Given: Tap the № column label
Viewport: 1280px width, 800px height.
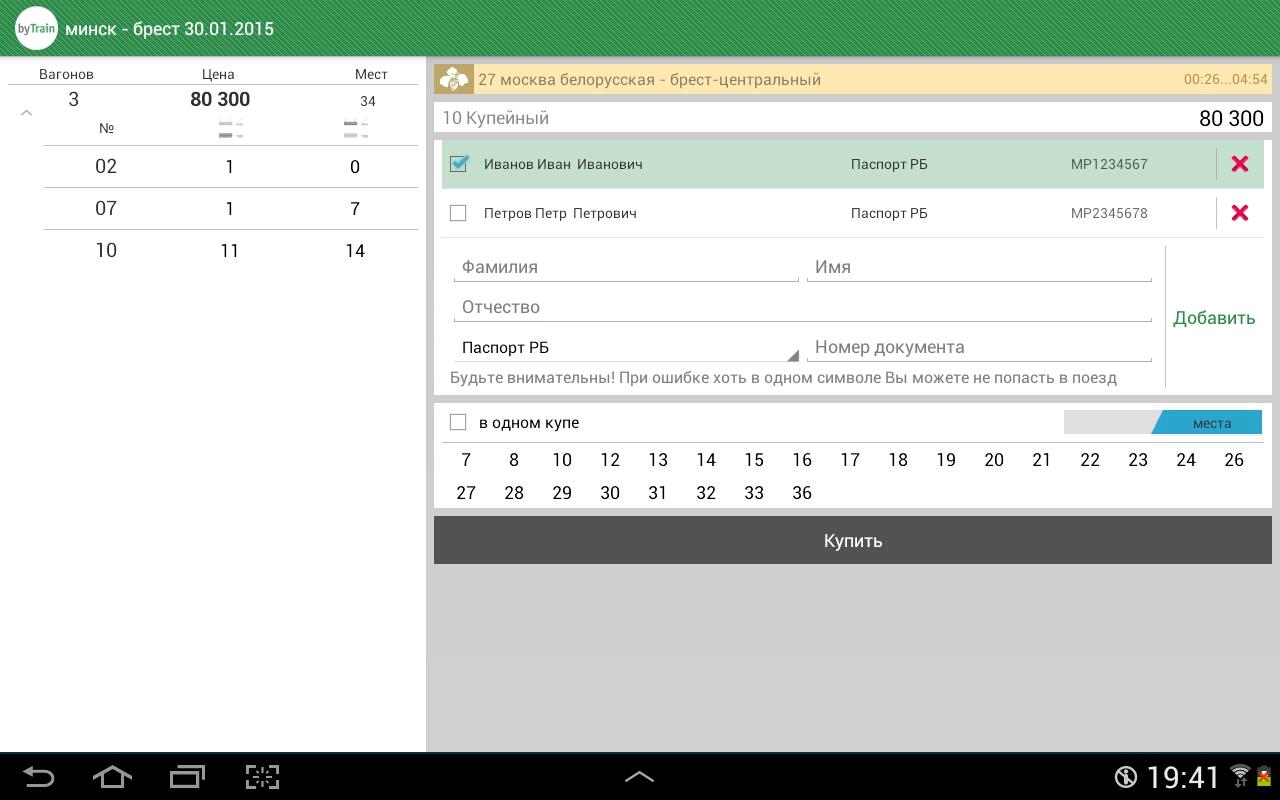Looking at the screenshot, I should (106, 128).
